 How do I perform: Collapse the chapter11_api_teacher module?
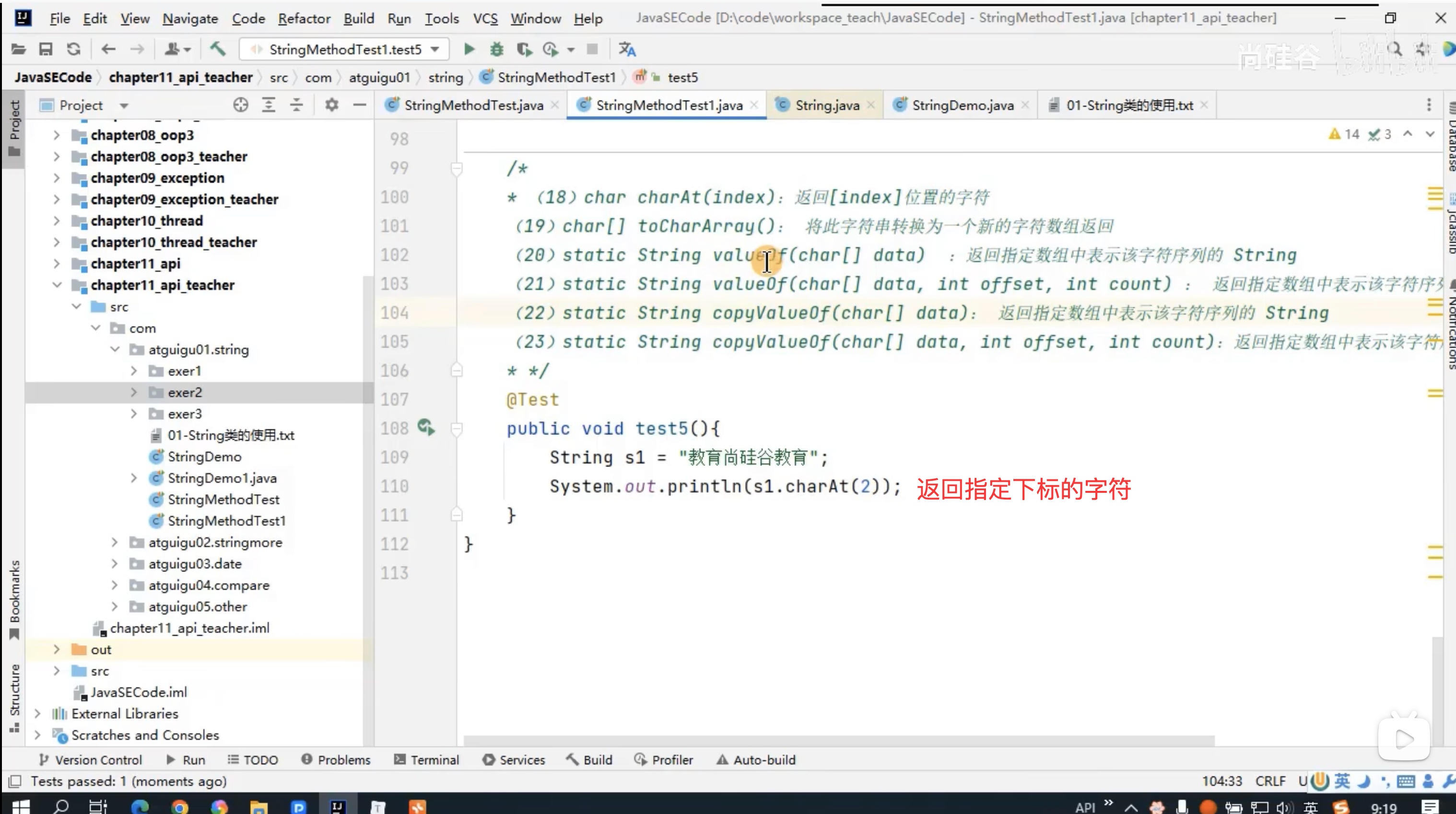[57, 285]
